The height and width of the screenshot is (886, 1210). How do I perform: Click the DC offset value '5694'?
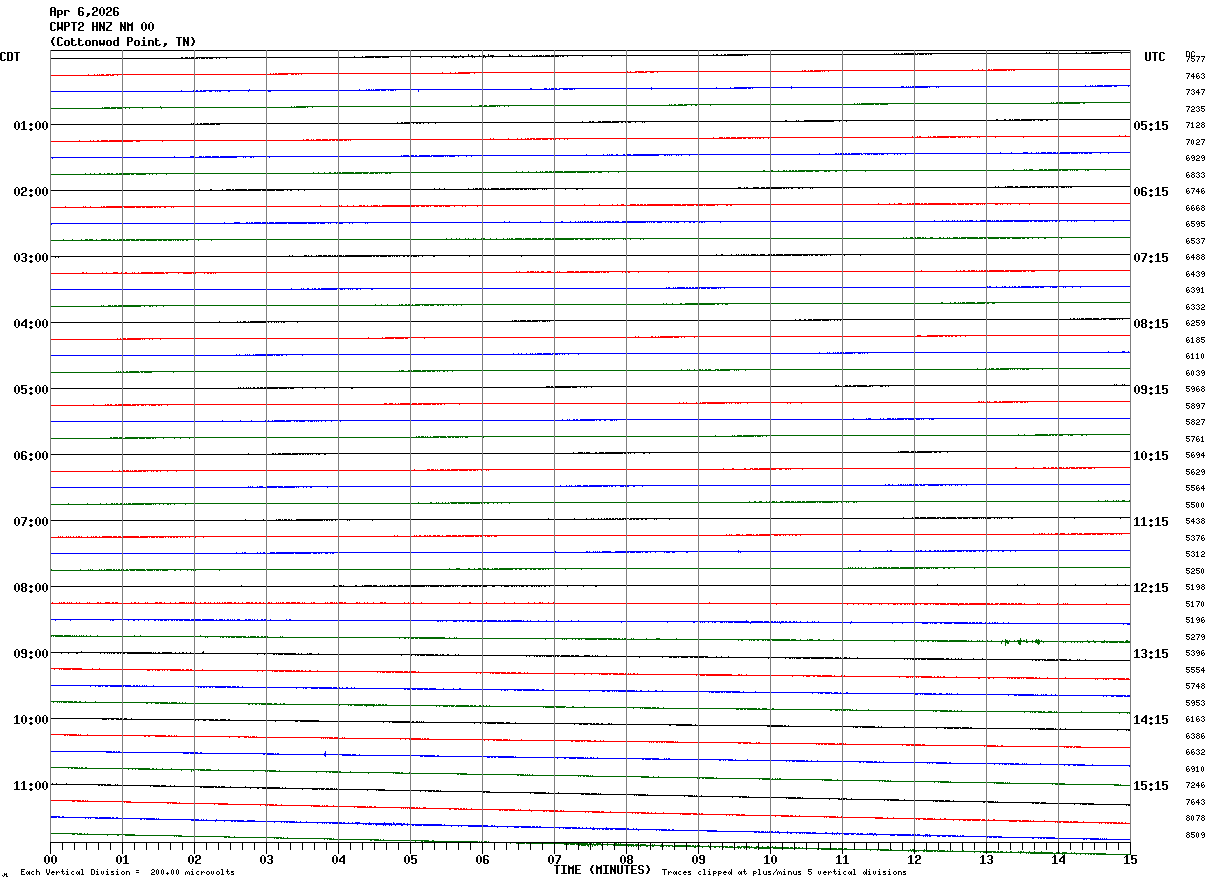pyautogui.click(x=1195, y=456)
